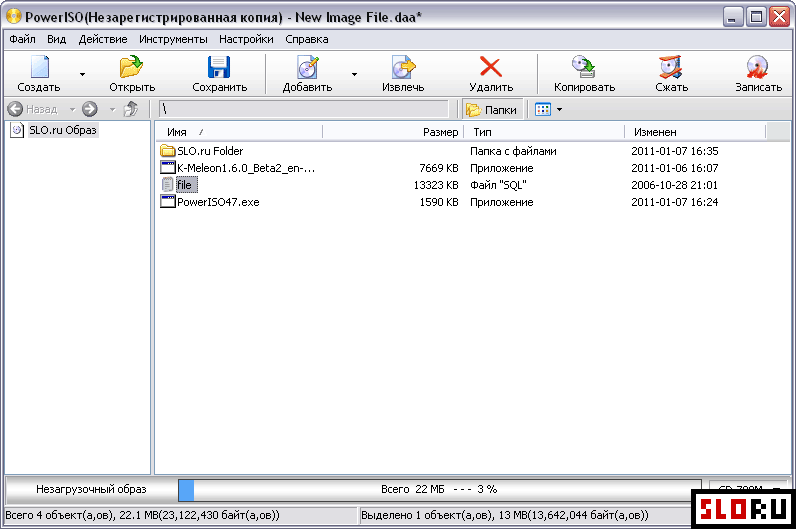Open the view mode dropdown arrow
The image size is (796, 529).
pos(559,109)
